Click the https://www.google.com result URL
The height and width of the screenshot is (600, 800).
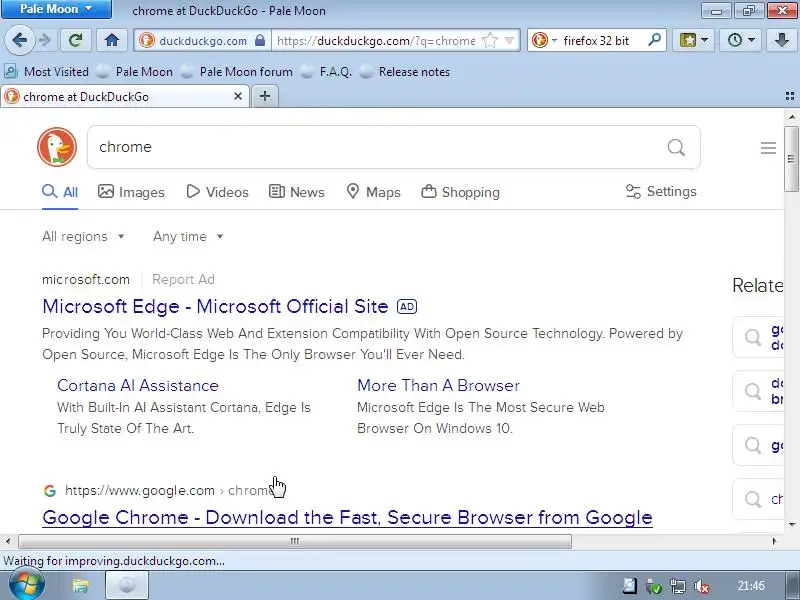(140, 490)
